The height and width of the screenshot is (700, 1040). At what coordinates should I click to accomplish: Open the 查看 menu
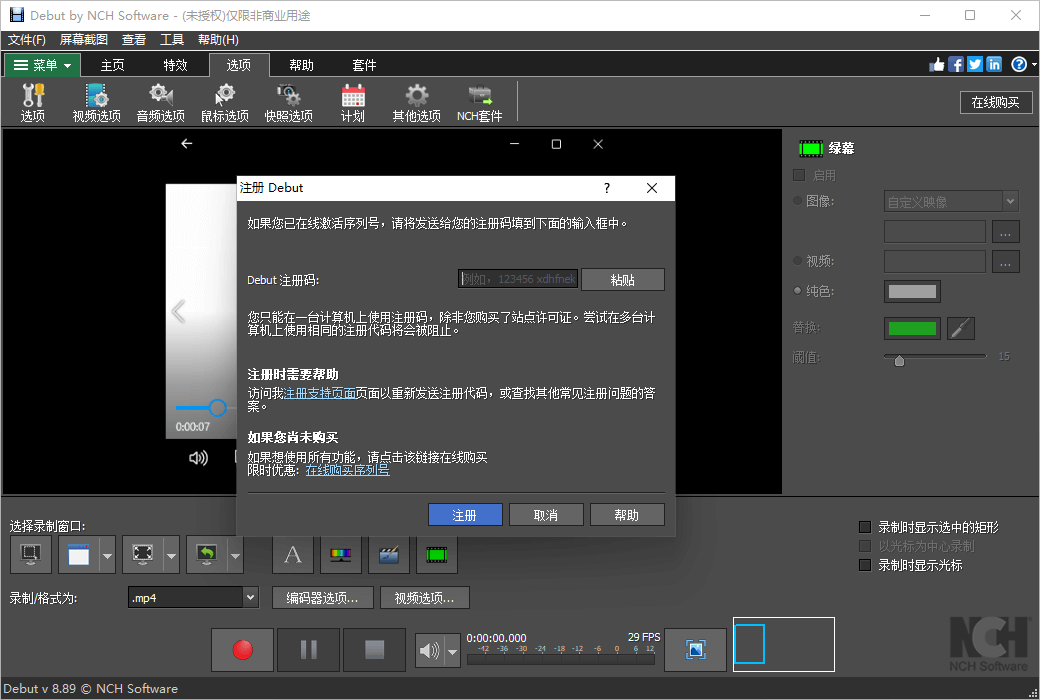tap(134, 40)
